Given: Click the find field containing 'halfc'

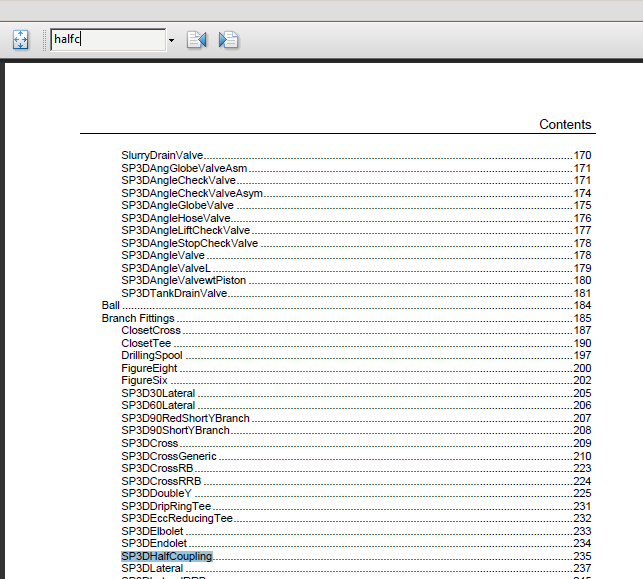Looking at the screenshot, I should [108, 40].
